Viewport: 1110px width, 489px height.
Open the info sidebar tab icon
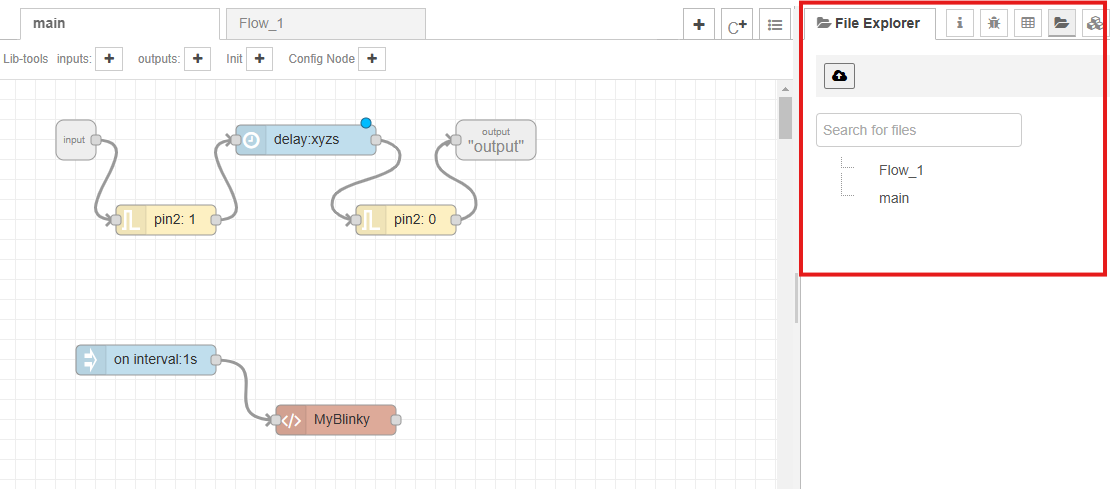point(960,23)
